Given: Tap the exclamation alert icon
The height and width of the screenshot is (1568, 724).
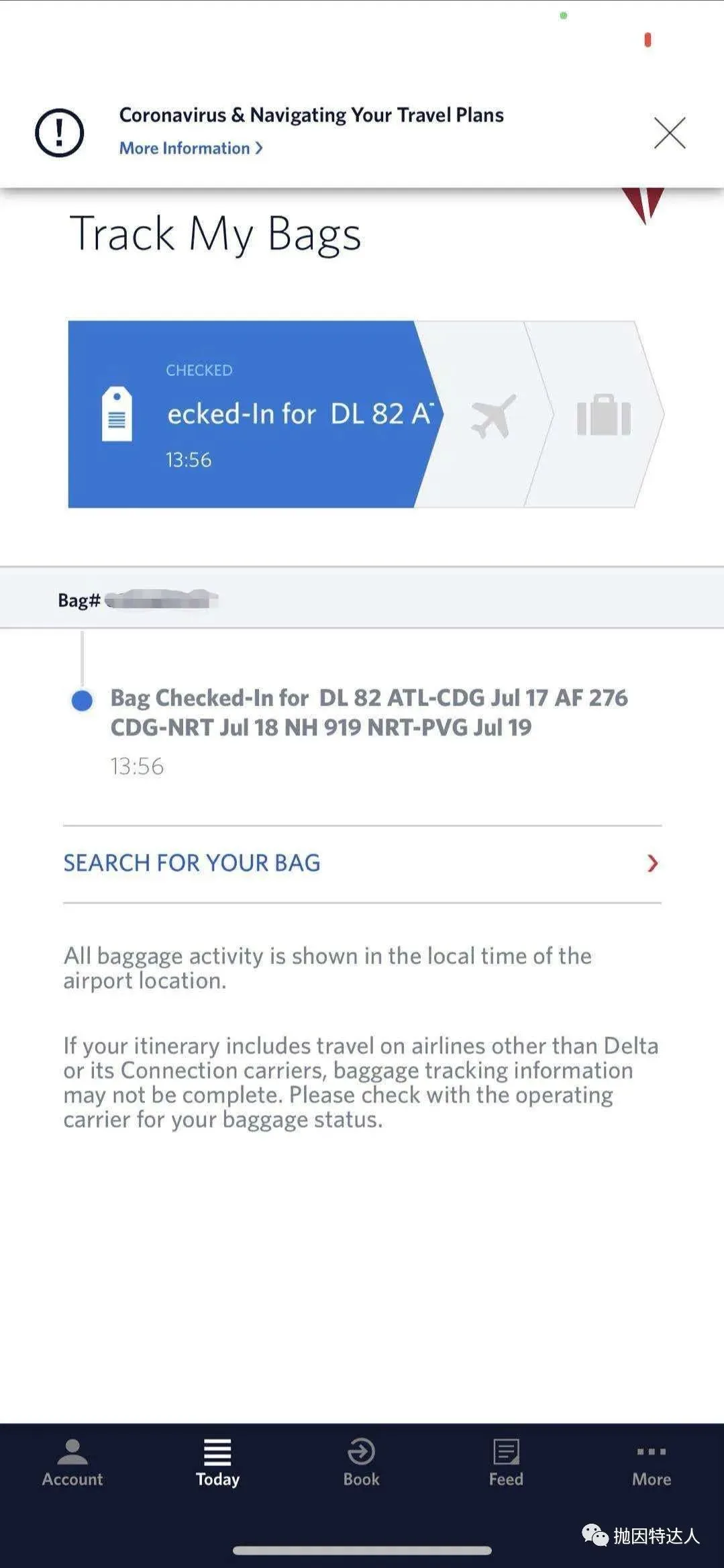Looking at the screenshot, I should [x=60, y=132].
